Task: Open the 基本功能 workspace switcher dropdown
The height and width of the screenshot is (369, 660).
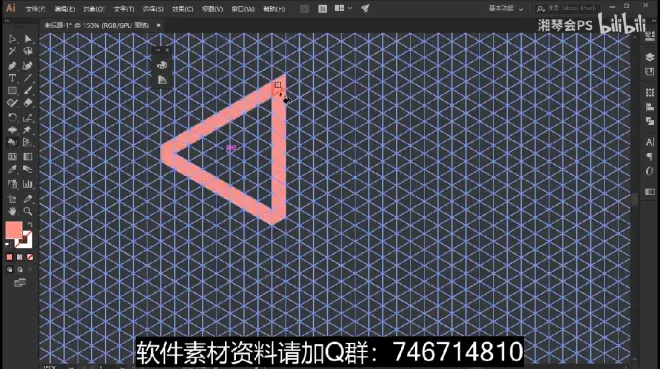Action: [506, 8]
